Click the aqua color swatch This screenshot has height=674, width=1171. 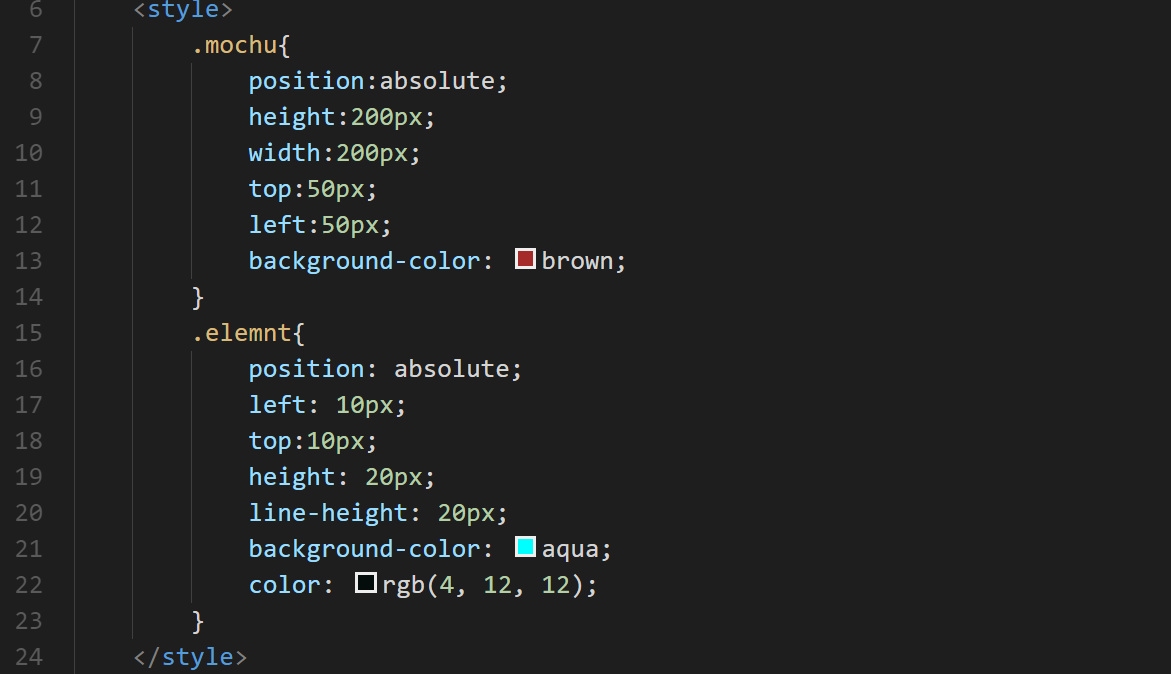coord(526,547)
